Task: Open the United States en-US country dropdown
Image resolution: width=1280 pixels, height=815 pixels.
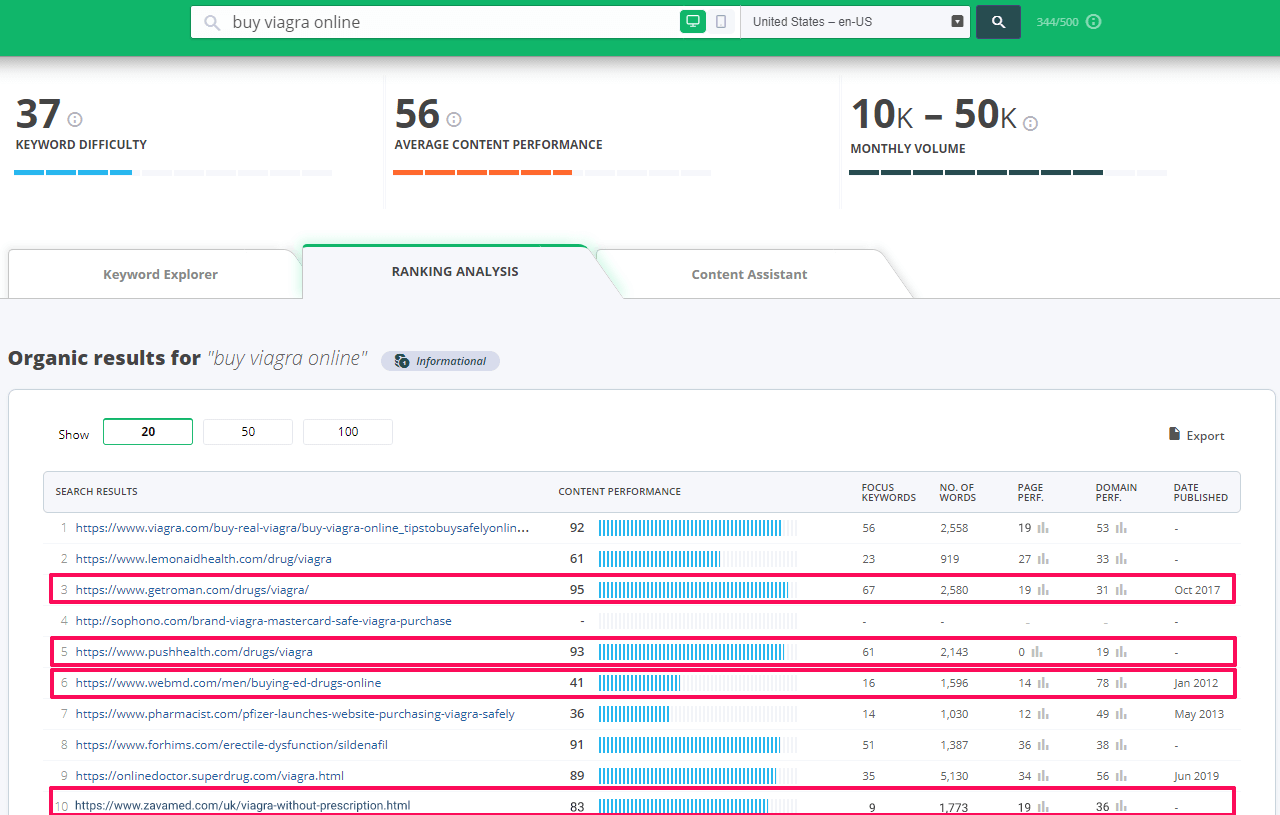Action: coord(855,22)
